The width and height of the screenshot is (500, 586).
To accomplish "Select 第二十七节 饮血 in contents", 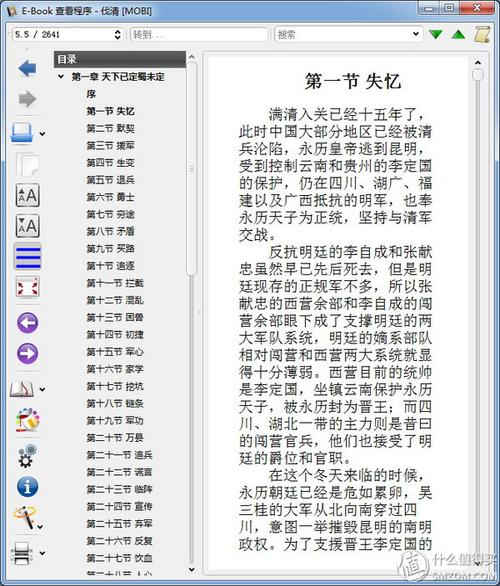I will (x=119, y=558).
